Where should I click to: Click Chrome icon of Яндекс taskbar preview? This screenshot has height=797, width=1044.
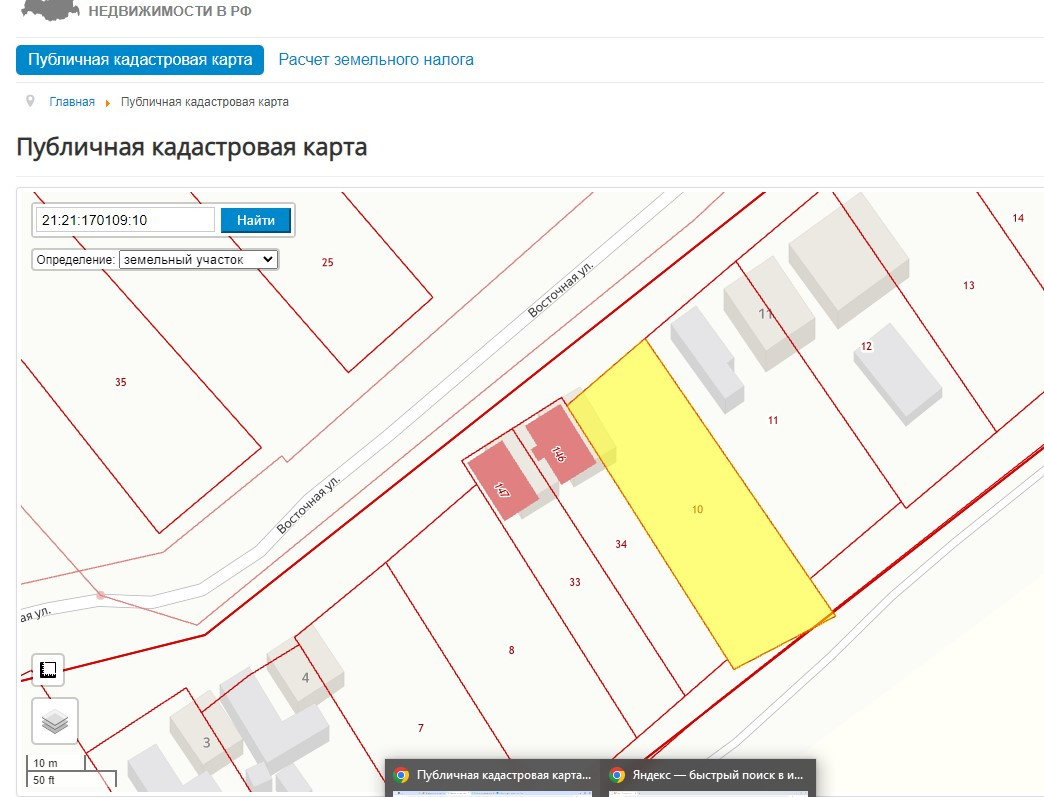(x=617, y=775)
